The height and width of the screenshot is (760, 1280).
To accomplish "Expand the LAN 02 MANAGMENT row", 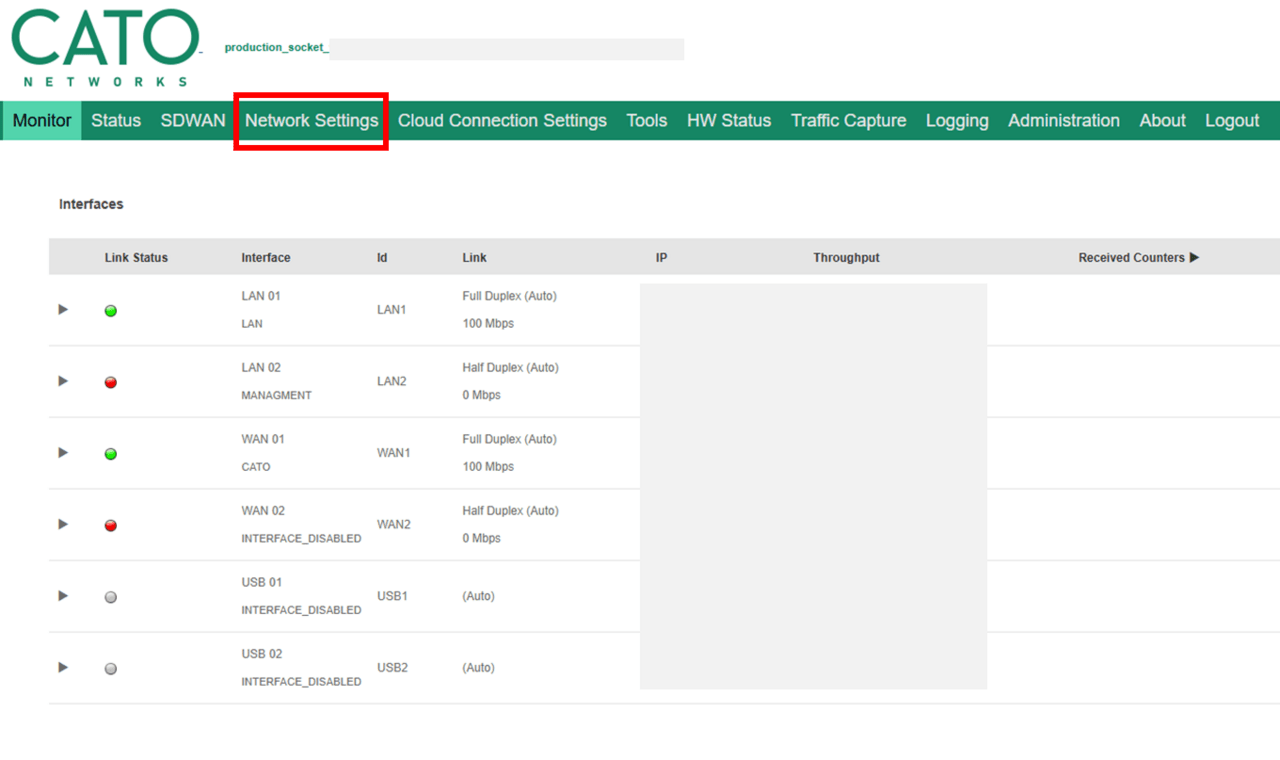I will pyautogui.click(x=63, y=381).
